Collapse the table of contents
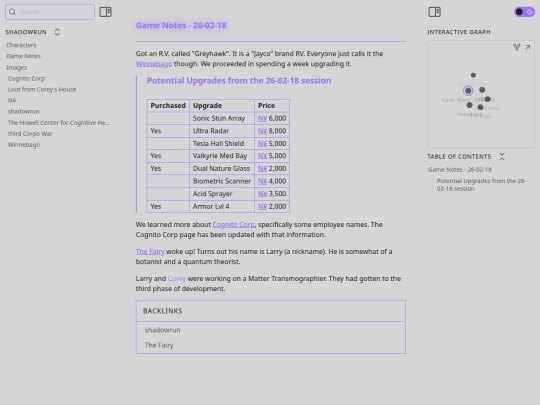Screen dimensions: 540x405 (x=502, y=157)
